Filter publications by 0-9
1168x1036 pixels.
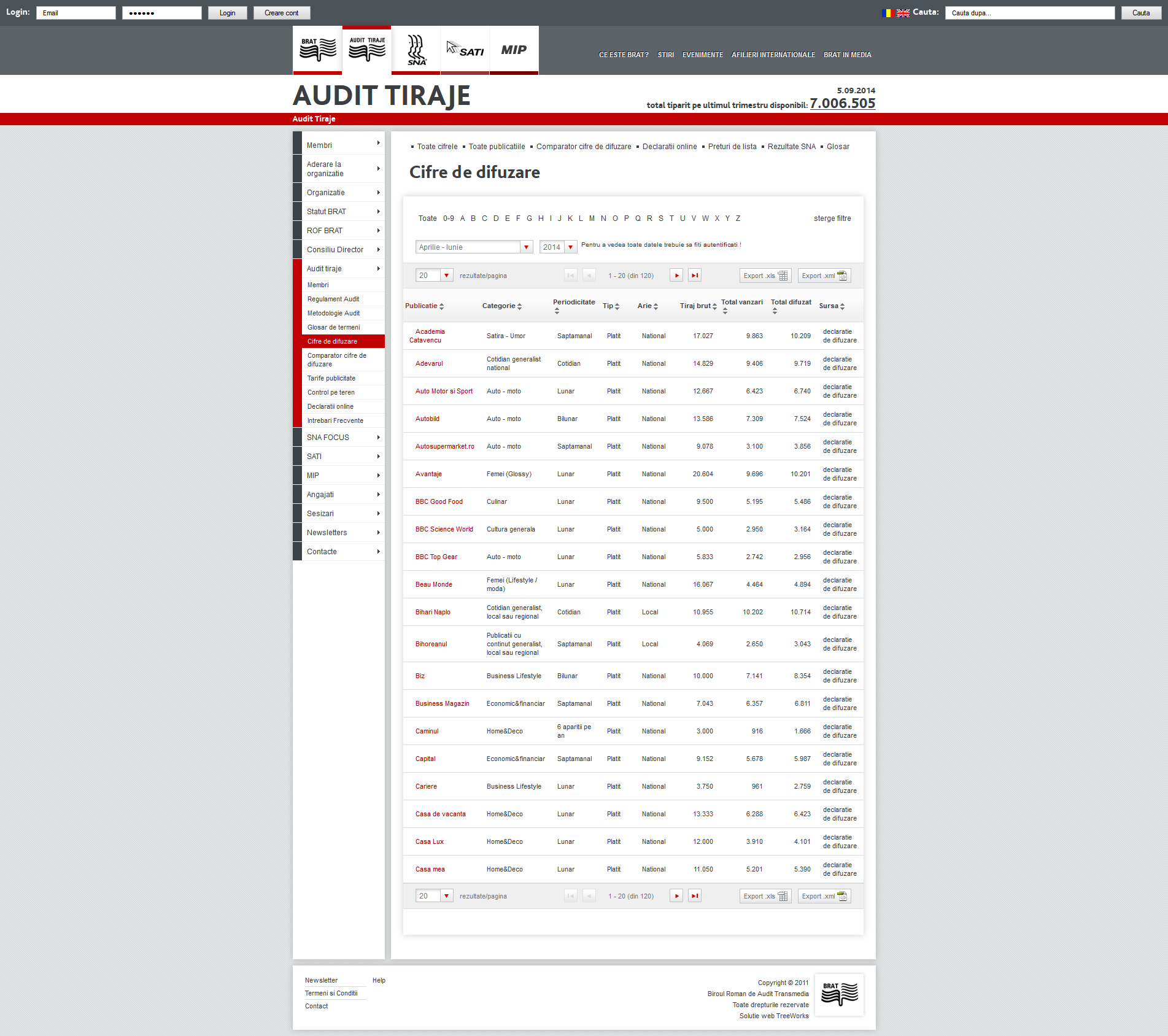[x=449, y=218]
